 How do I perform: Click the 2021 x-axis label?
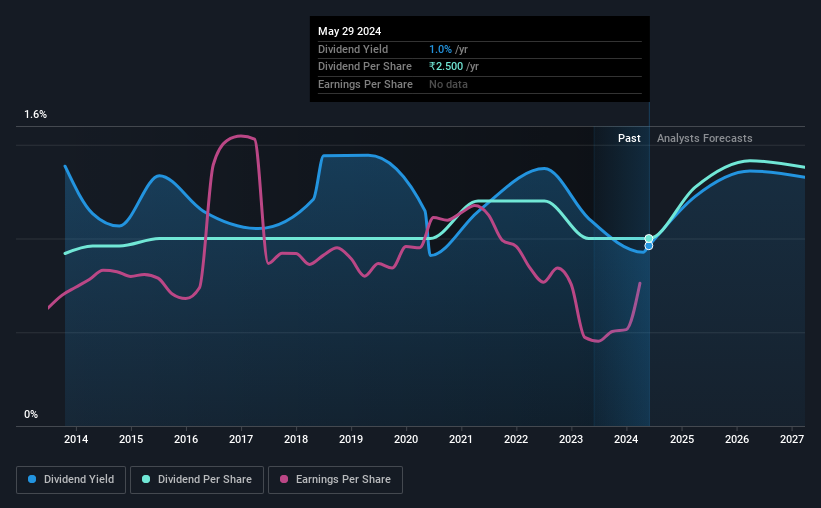pyautogui.click(x=461, y=439)
